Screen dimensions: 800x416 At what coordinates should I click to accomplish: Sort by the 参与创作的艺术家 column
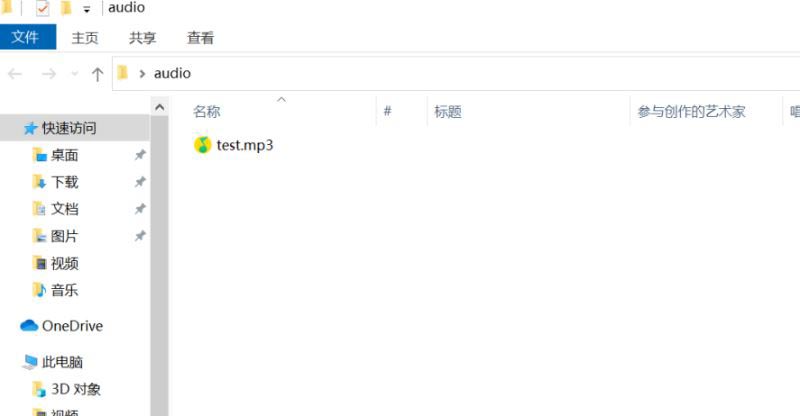691,111
